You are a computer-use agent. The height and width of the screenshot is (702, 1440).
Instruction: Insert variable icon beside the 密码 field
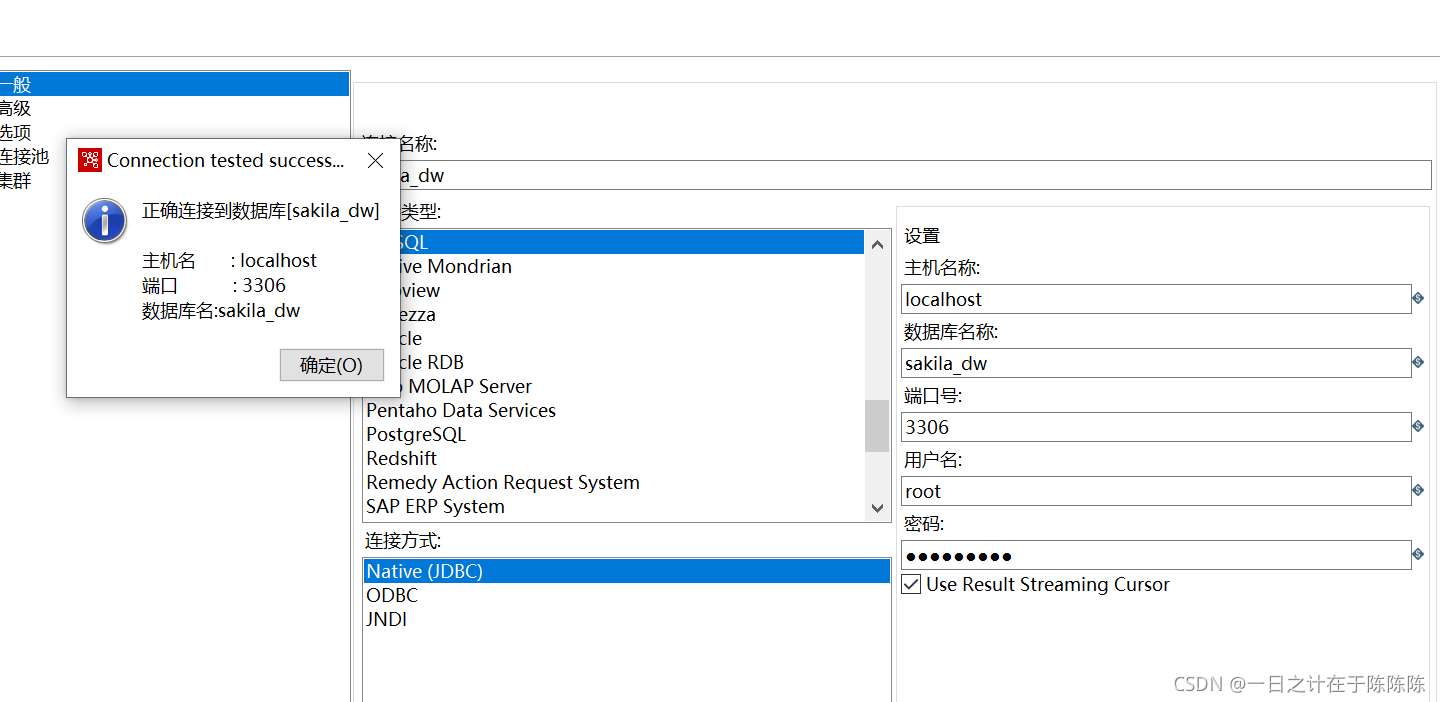tap(1418, 554)
